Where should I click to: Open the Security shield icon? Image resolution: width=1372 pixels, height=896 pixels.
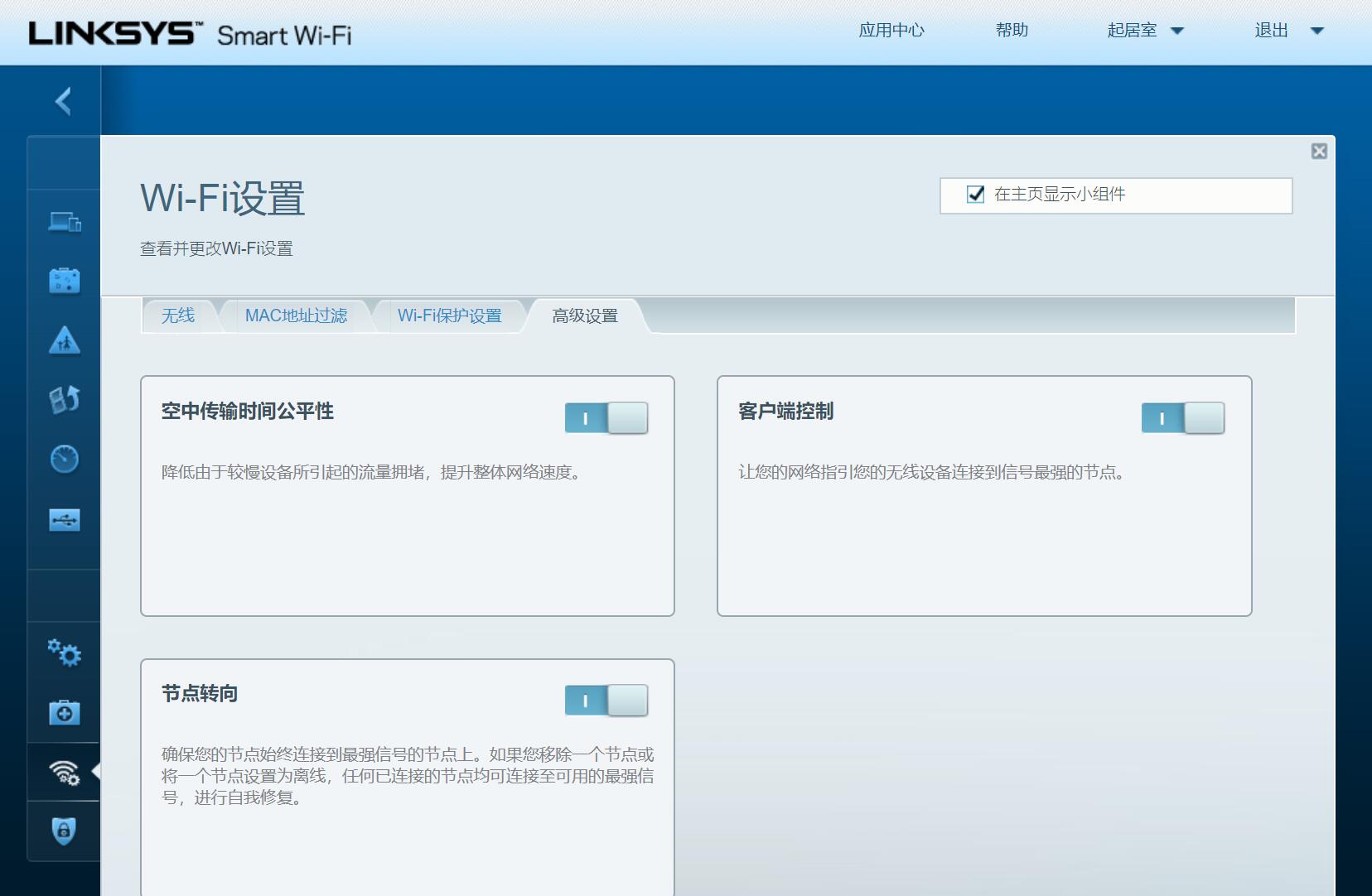pos(65,831)
